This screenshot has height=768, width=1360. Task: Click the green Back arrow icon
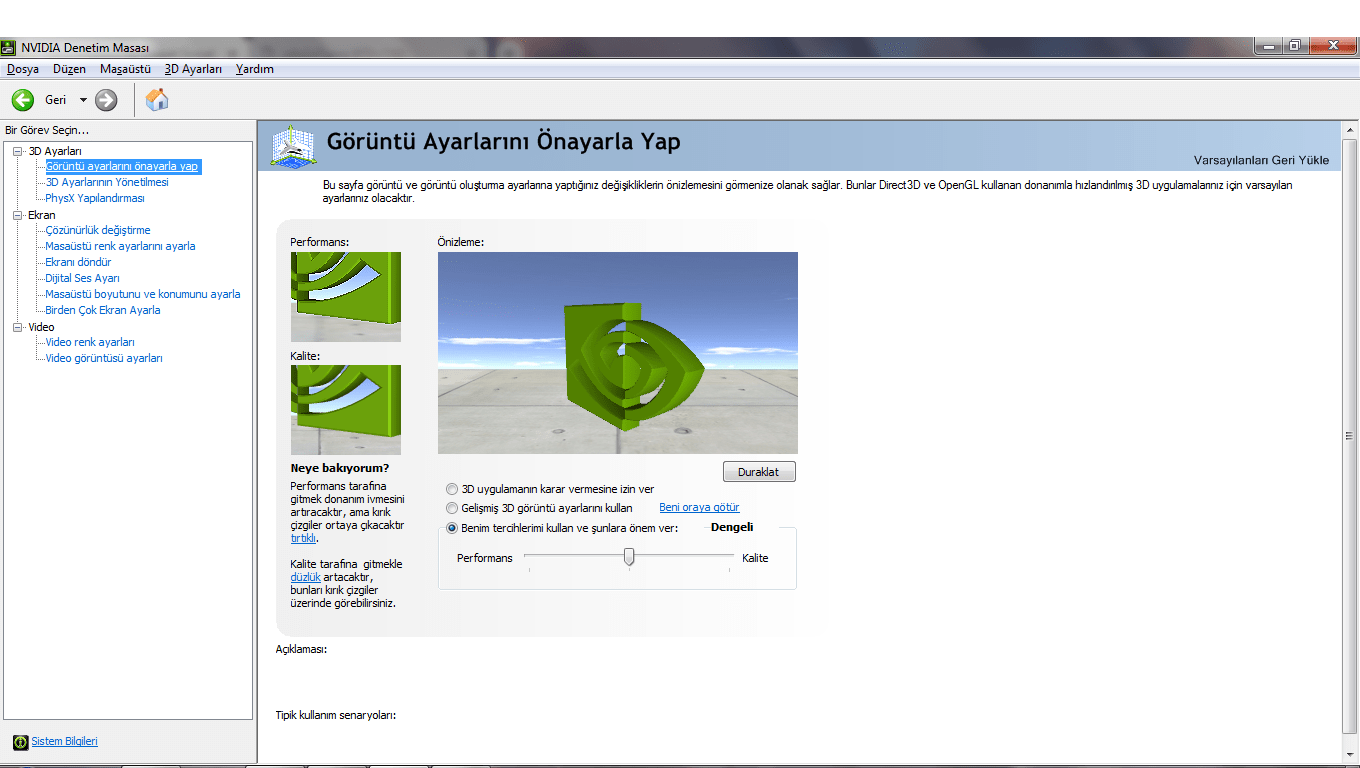[23, 100]
